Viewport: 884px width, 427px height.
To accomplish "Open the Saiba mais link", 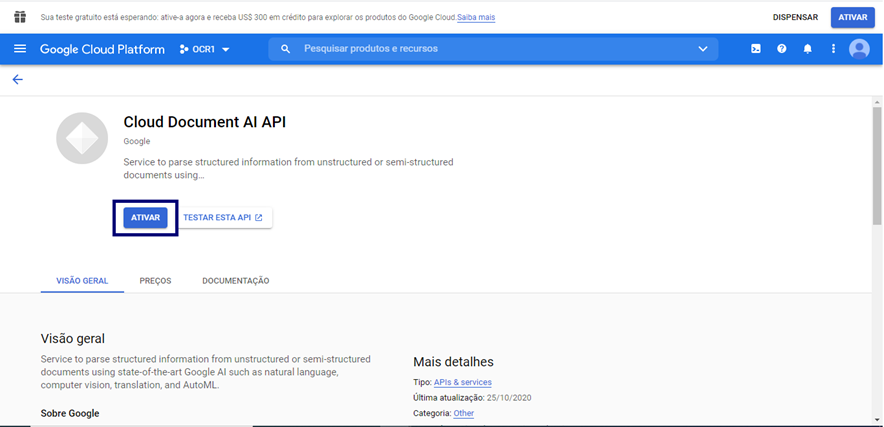I will (x=476, y=17).
